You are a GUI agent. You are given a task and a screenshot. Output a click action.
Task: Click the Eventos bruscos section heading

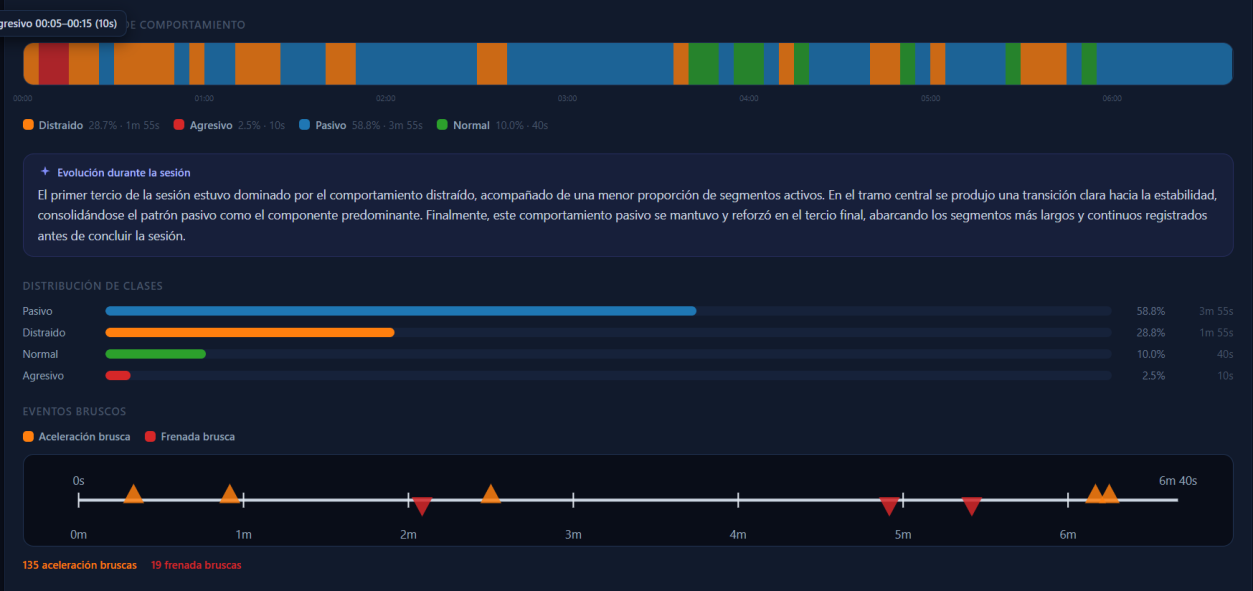click(74, 411)
